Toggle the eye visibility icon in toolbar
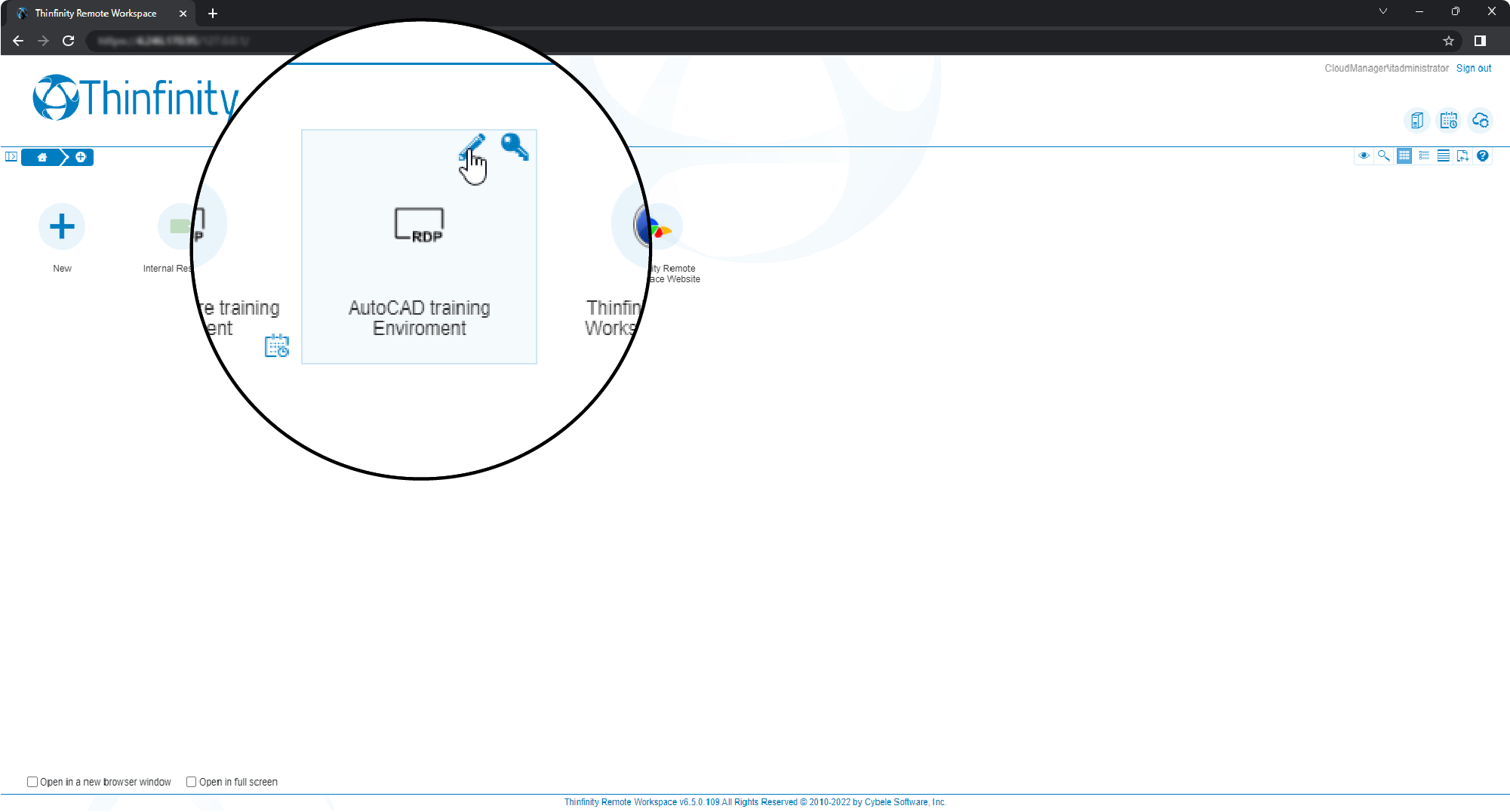This screenshot has height=812, width=1510. 1364,155
